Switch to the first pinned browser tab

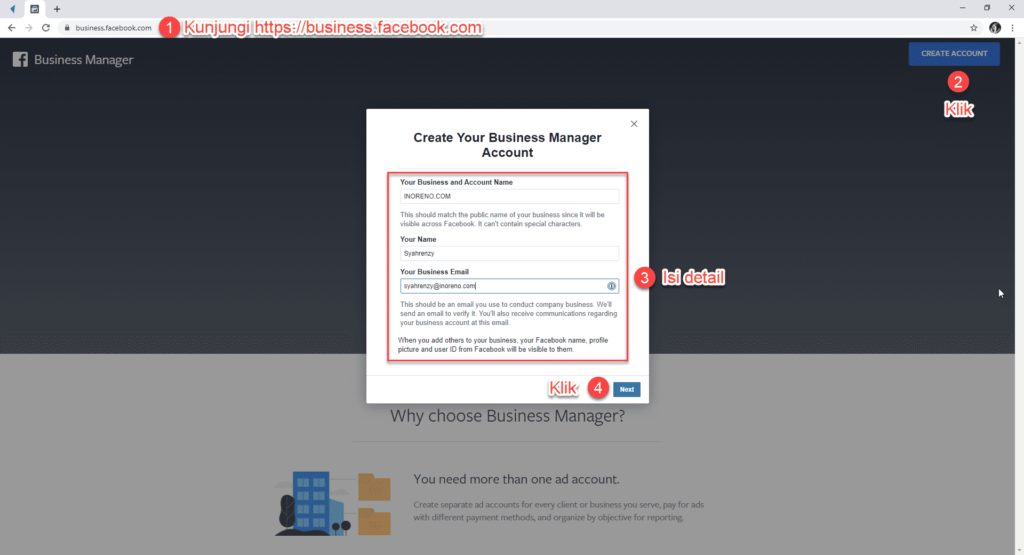click(x=11, y=9)
